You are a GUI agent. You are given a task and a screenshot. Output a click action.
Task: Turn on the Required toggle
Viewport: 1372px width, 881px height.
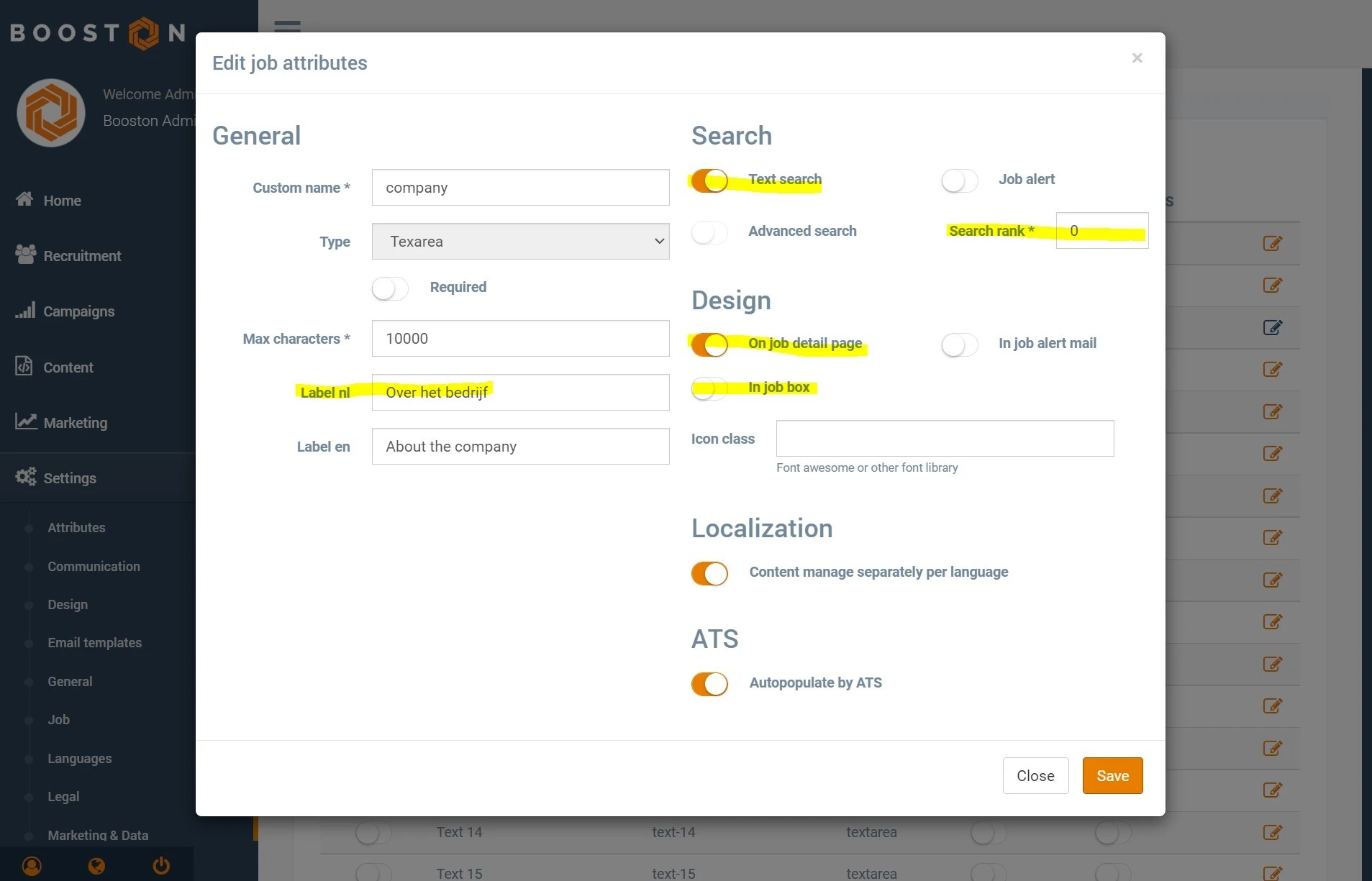[x=390, y=288]
